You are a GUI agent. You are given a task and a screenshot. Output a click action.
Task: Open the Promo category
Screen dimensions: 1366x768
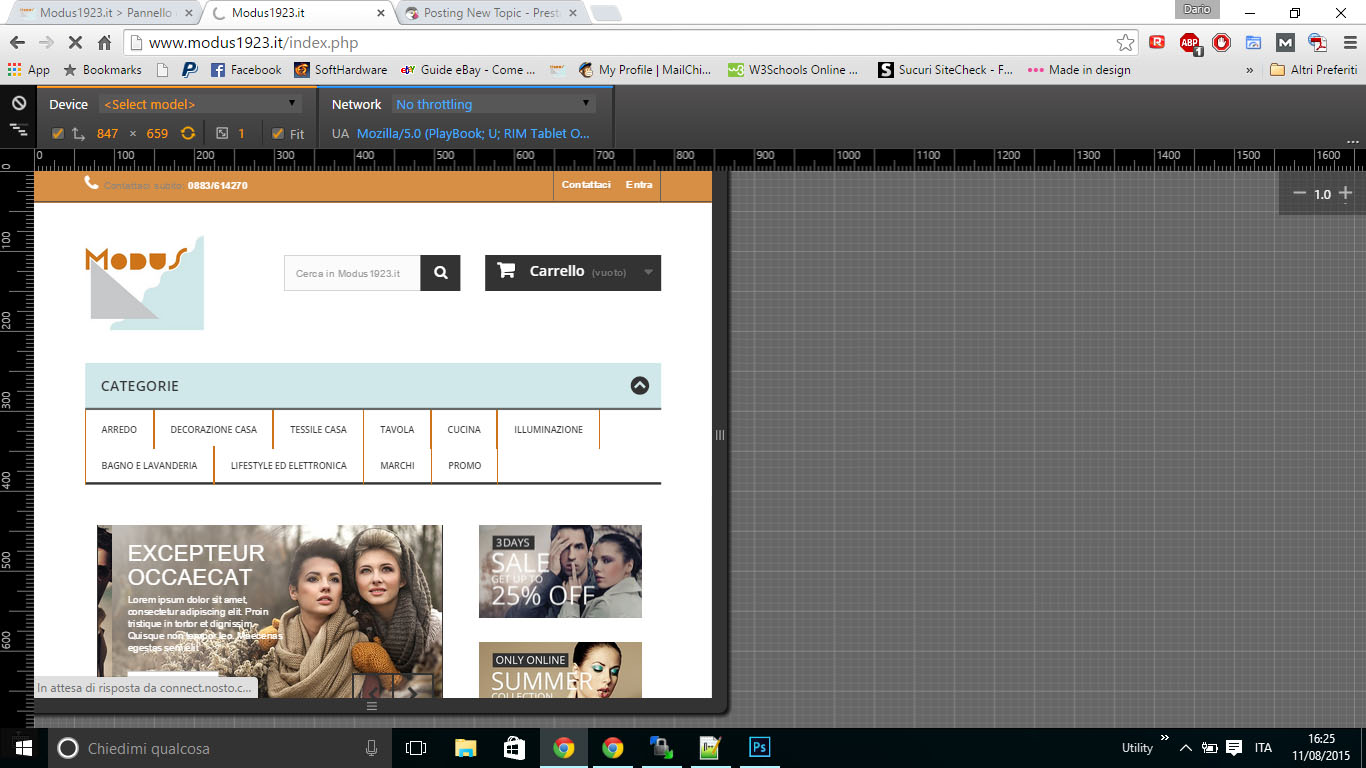(465, 465)
